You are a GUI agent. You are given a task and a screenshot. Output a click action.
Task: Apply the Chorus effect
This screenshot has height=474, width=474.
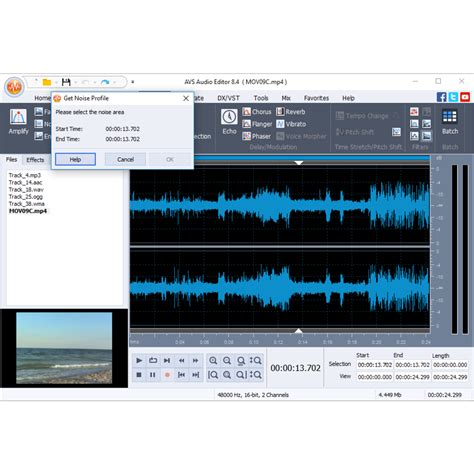(x=257, y=112)
